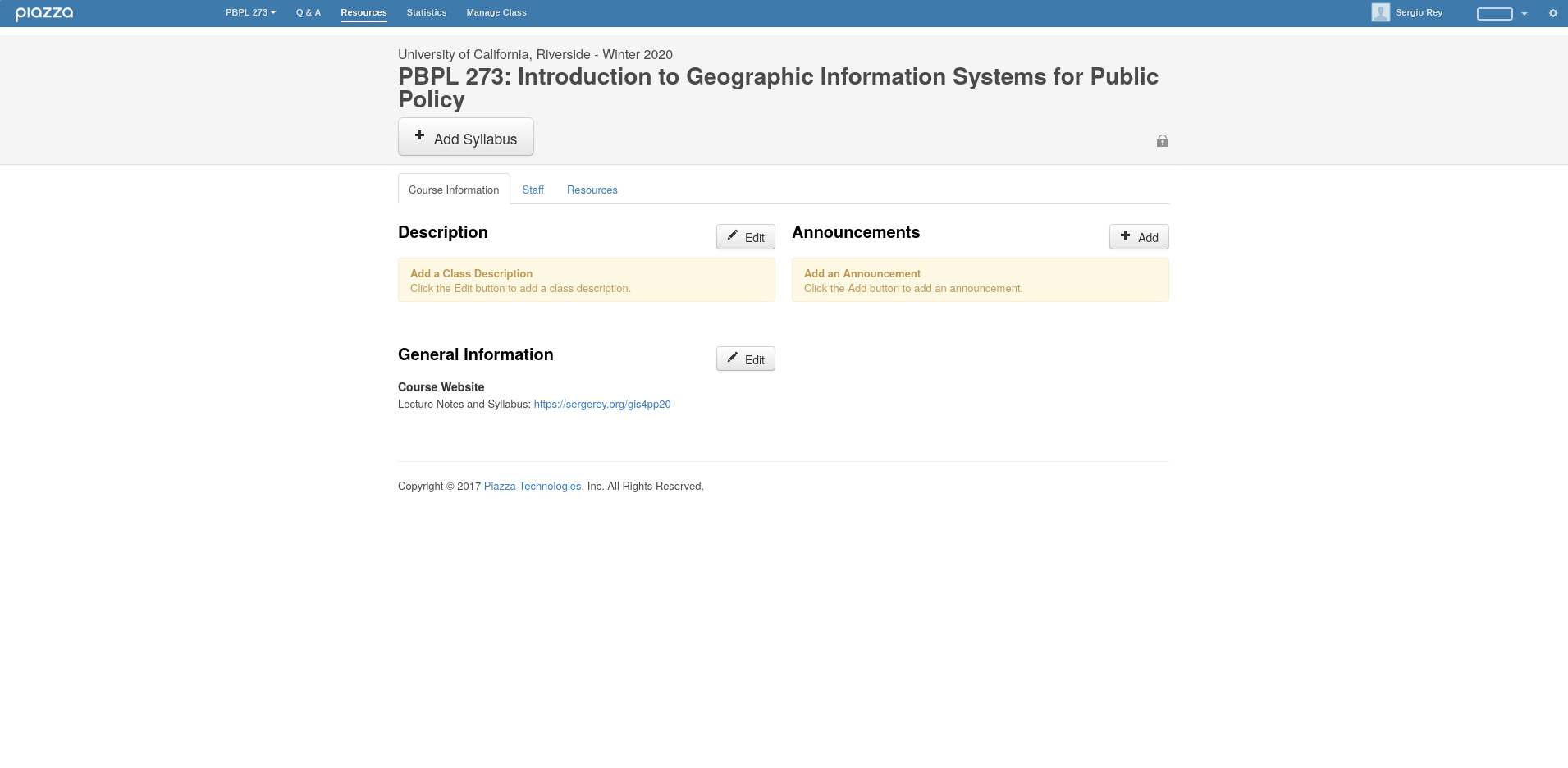Expand the PBPL 273 class dropdown

coord(250,12)
